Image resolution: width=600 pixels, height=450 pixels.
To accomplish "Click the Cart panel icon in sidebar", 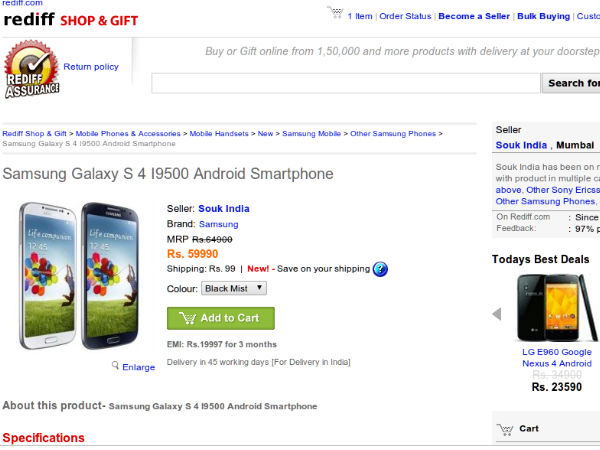I will pyautogui.click(x=506, y=429).
